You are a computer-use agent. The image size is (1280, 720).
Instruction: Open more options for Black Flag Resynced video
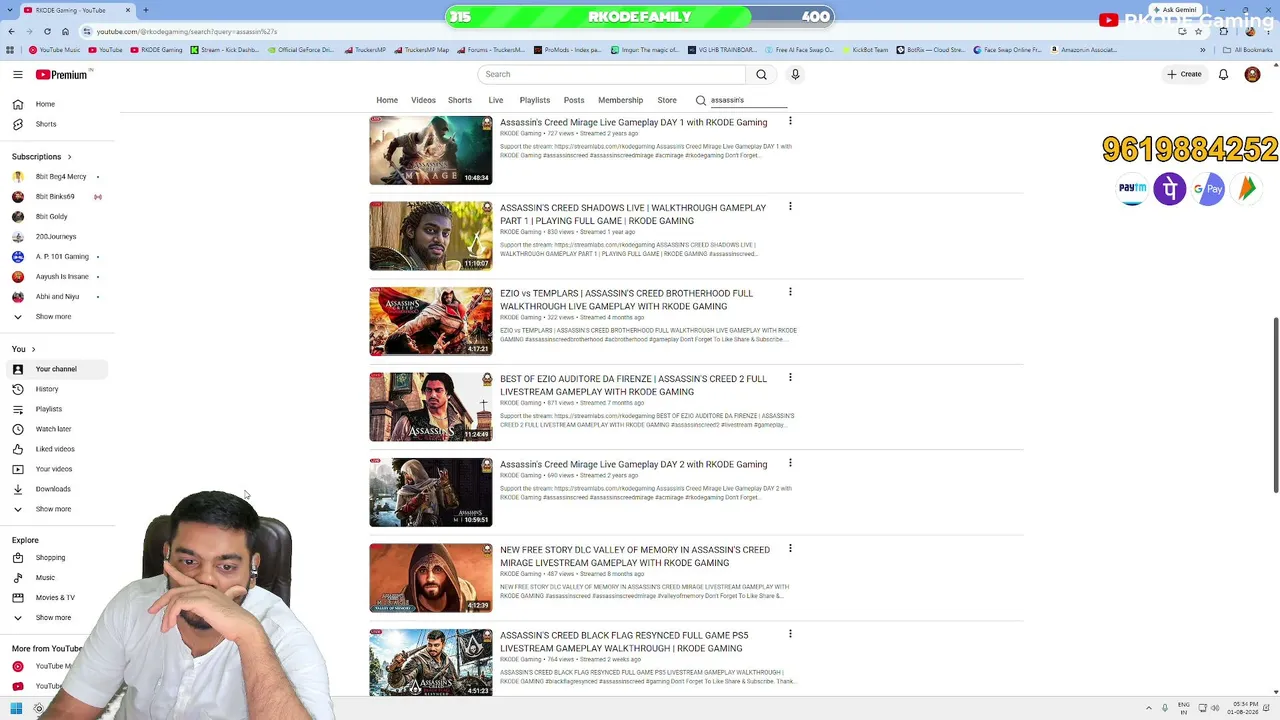(790, 634)
